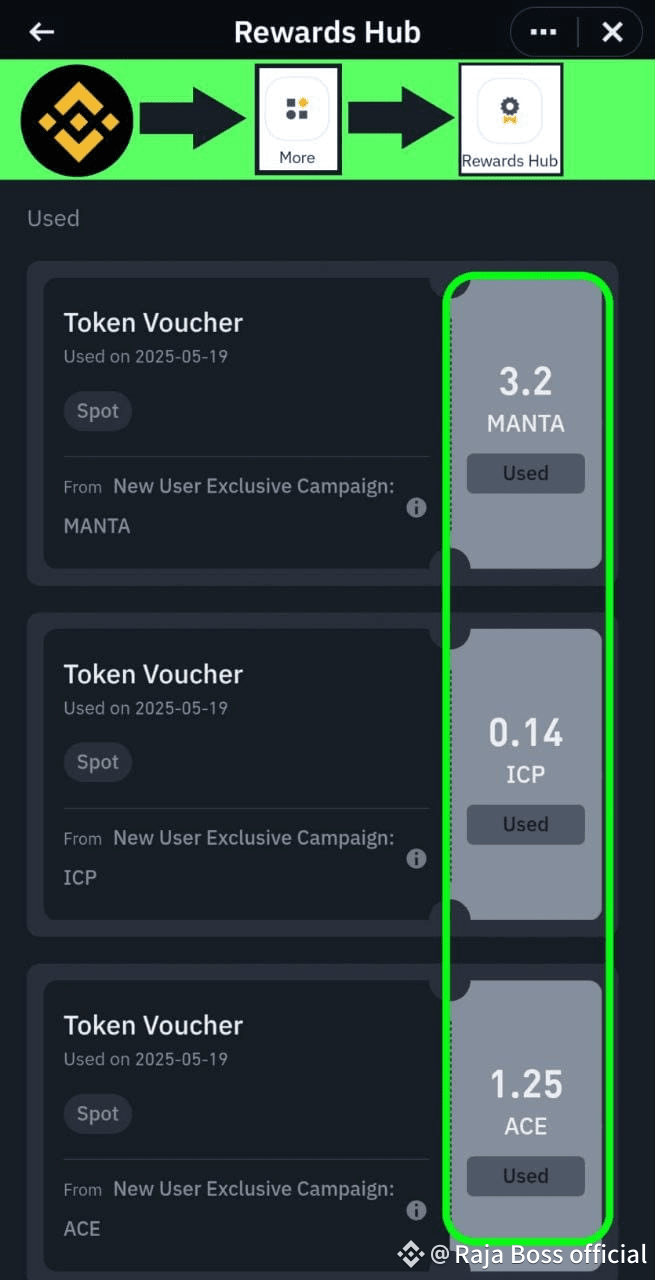Open the 0.14 ICP voucher stub
The height and width of the screenshot is (1280, 655).
[526, 770]
